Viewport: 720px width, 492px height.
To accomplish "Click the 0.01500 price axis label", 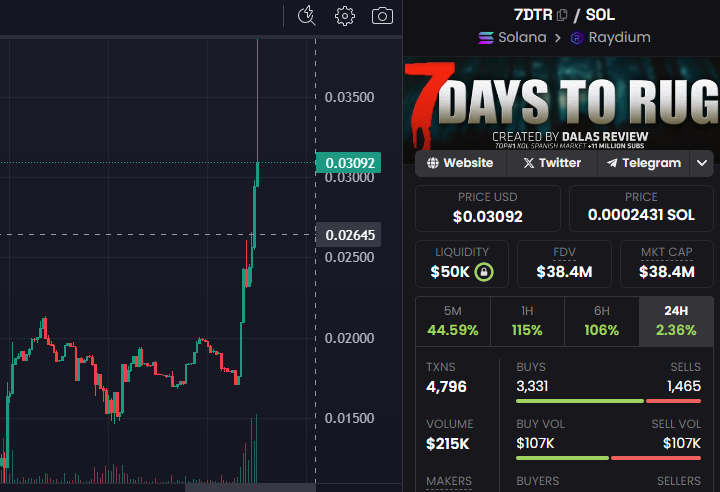I will click(349, 418).
